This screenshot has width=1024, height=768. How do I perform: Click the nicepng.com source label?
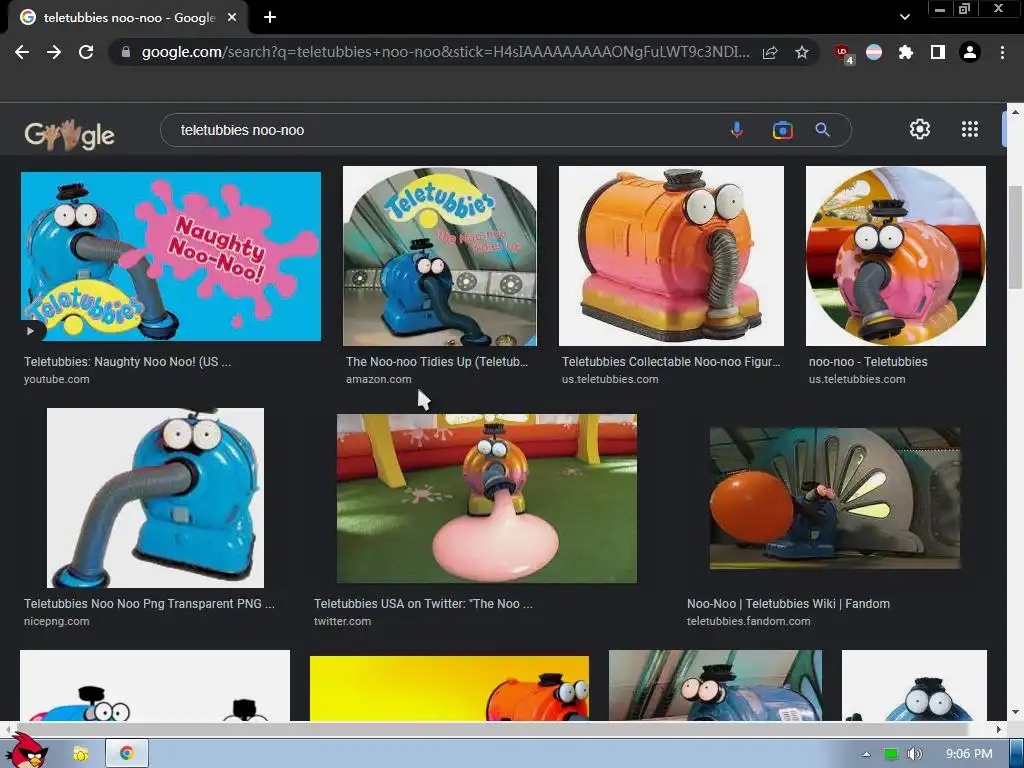coord(57,621)
